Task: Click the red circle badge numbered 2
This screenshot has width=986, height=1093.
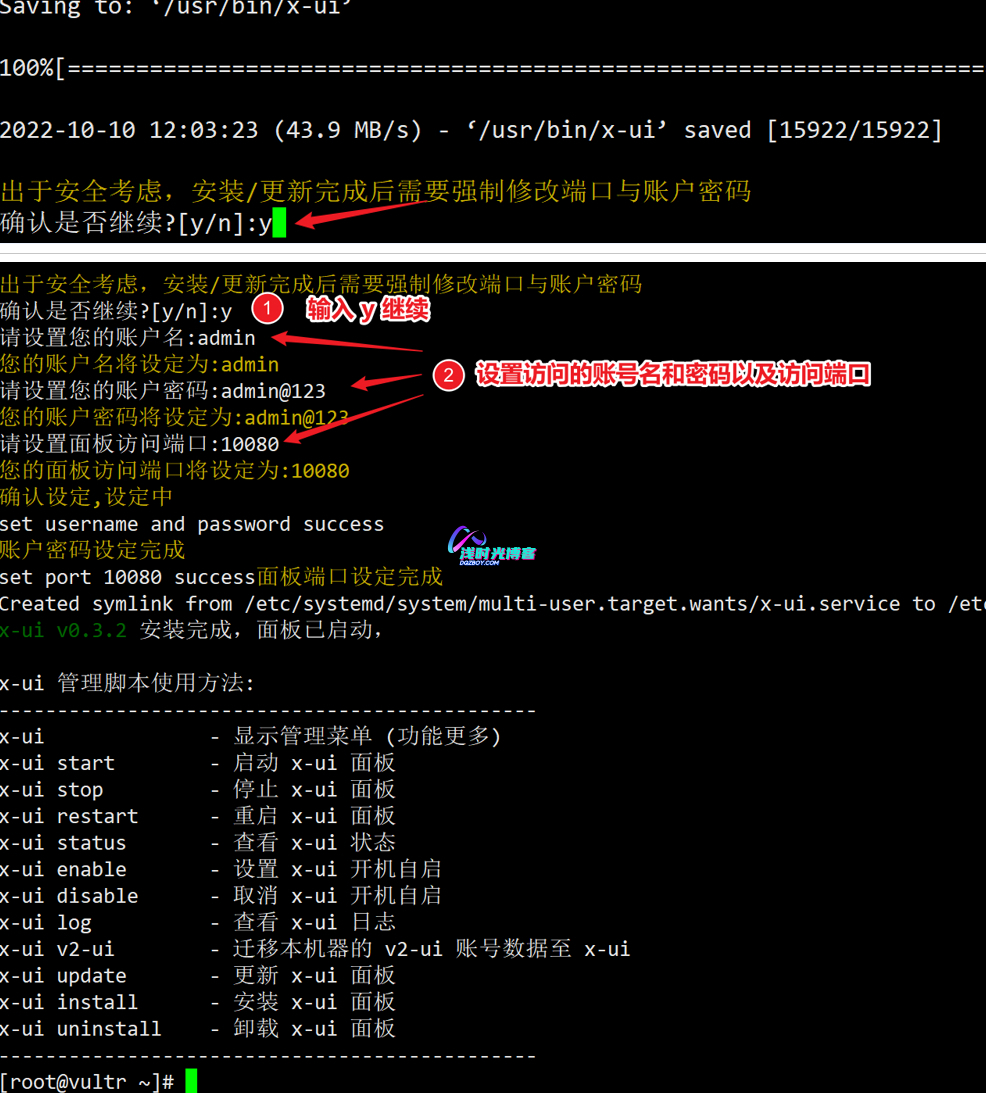Action: click(x=449, y=375)
